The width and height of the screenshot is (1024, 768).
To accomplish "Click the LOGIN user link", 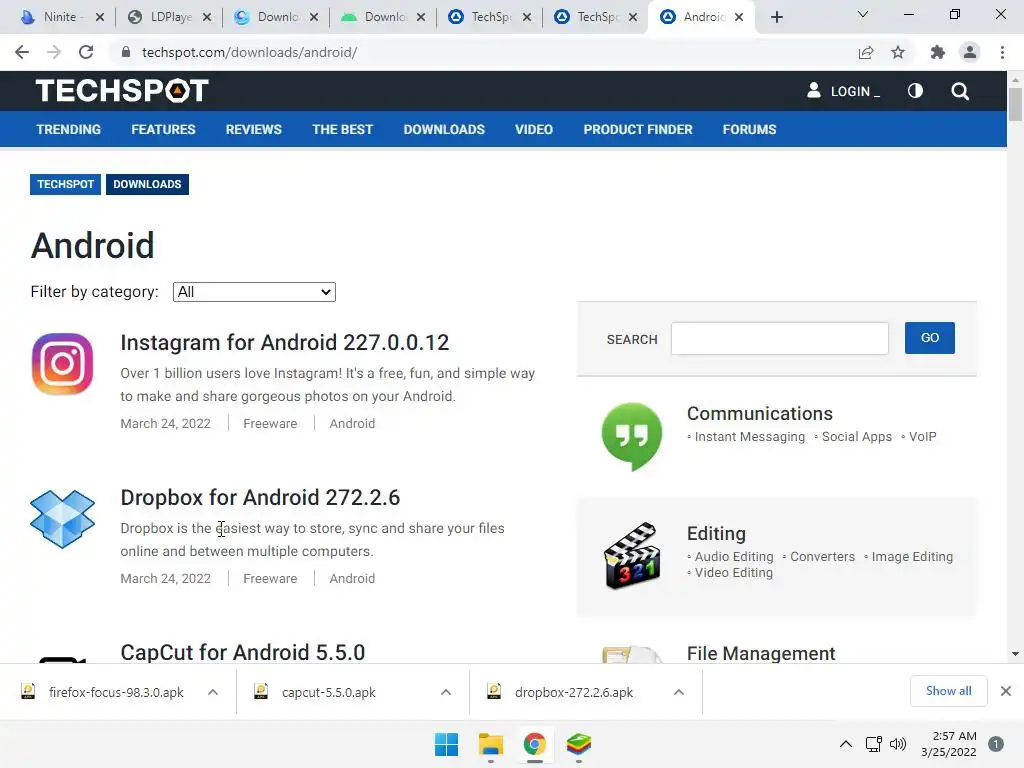I will 843,91.
